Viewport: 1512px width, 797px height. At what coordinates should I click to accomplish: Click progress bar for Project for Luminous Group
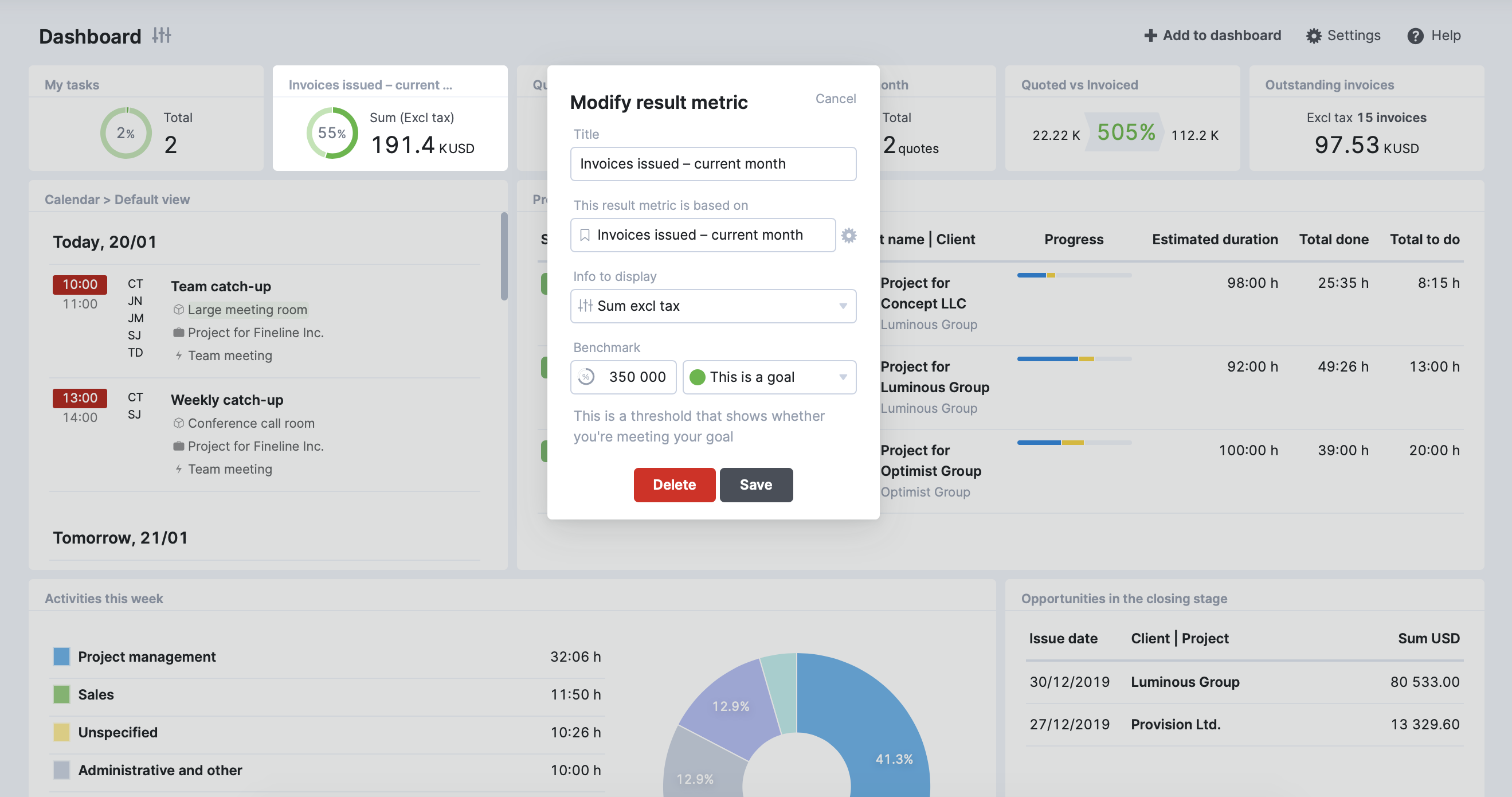click(1074, 359)
